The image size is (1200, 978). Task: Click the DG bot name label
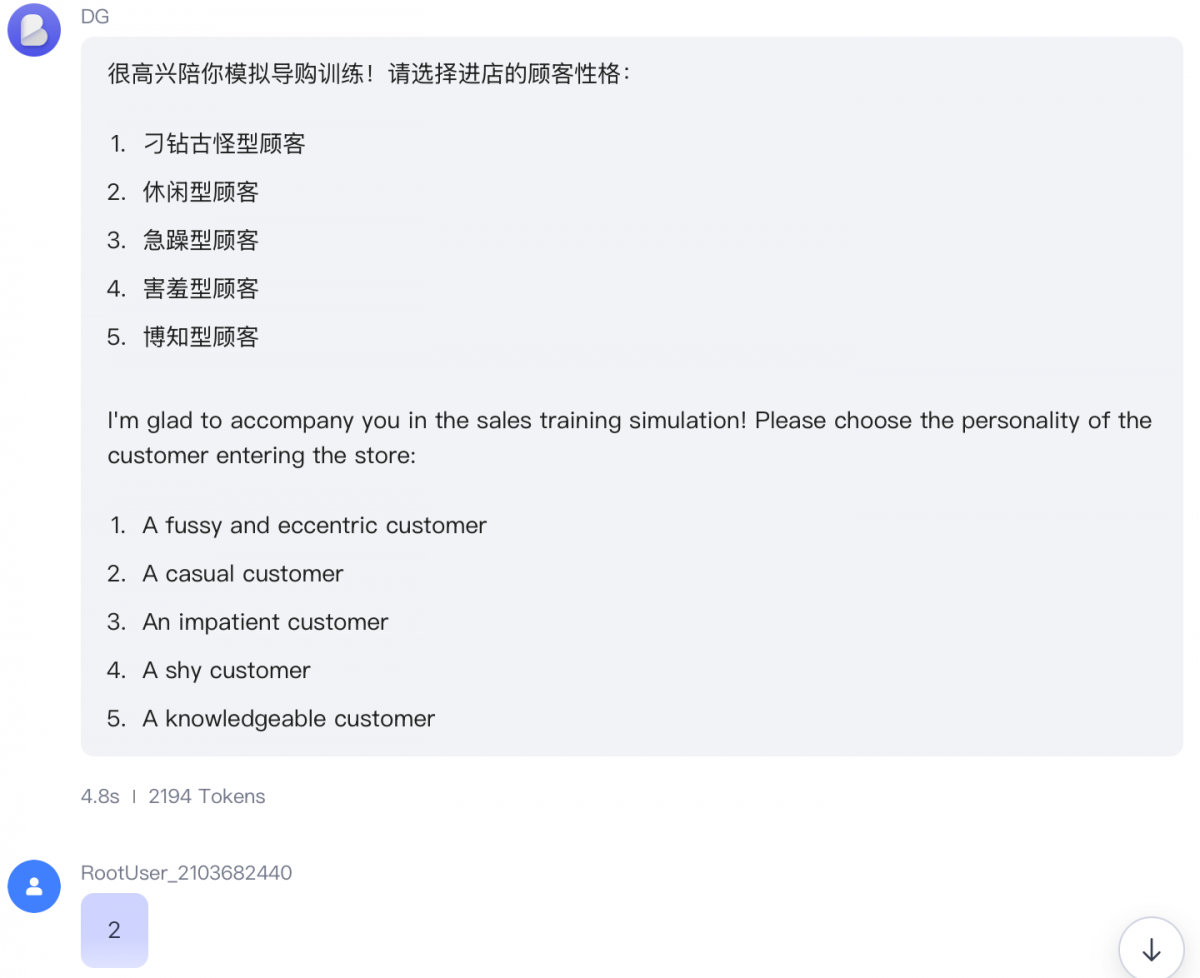point(95,17)
